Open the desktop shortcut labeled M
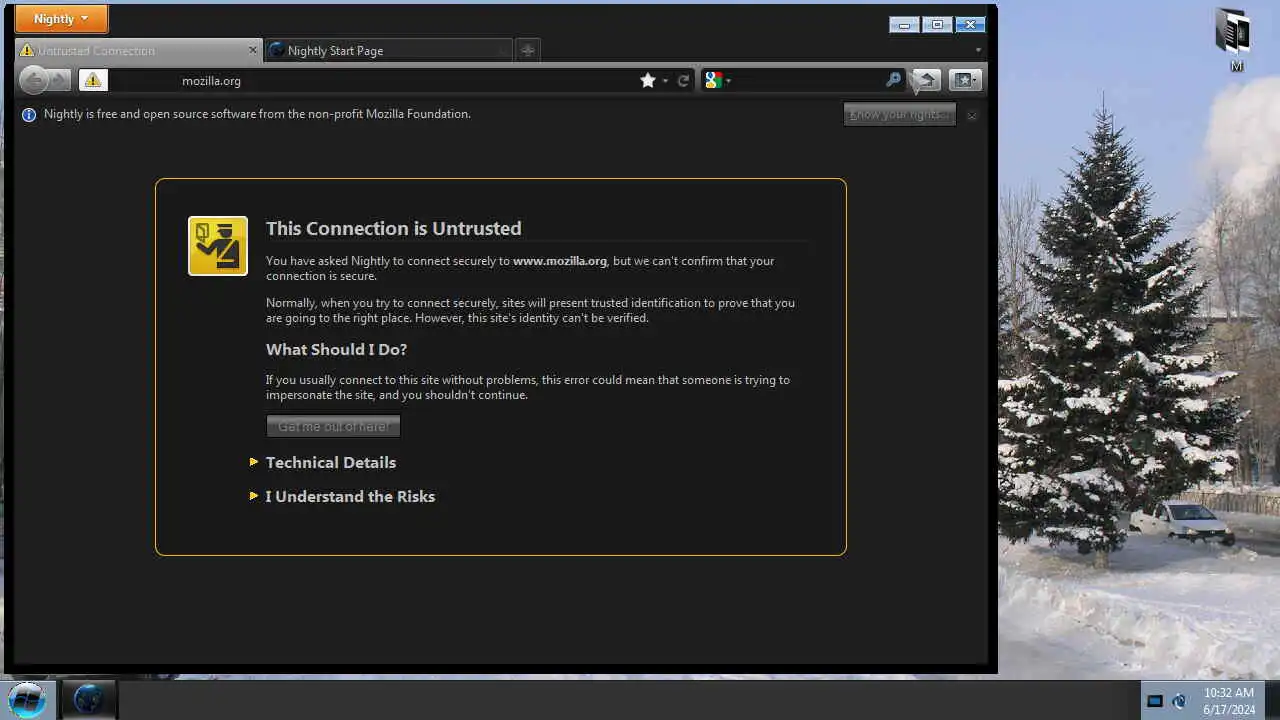This screenshot has height=720, width=1280. click(1236, 38)
